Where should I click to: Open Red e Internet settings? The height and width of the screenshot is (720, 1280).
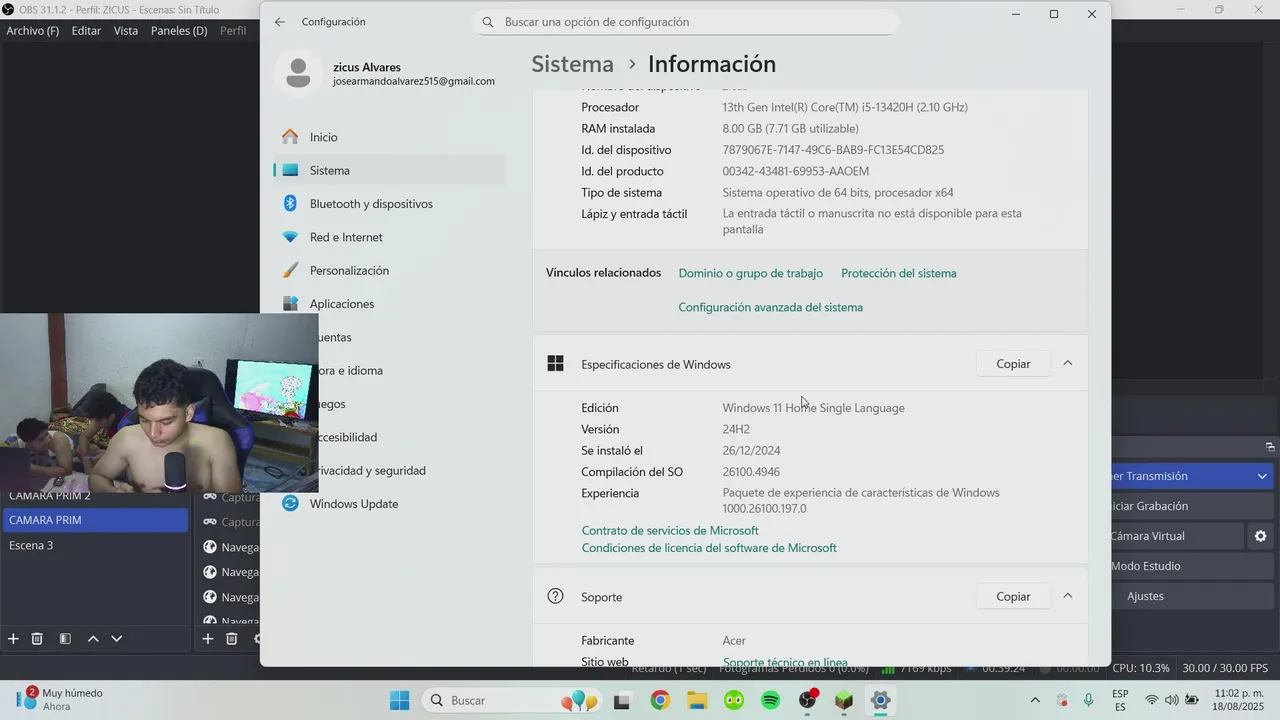[x=390, y=237]
